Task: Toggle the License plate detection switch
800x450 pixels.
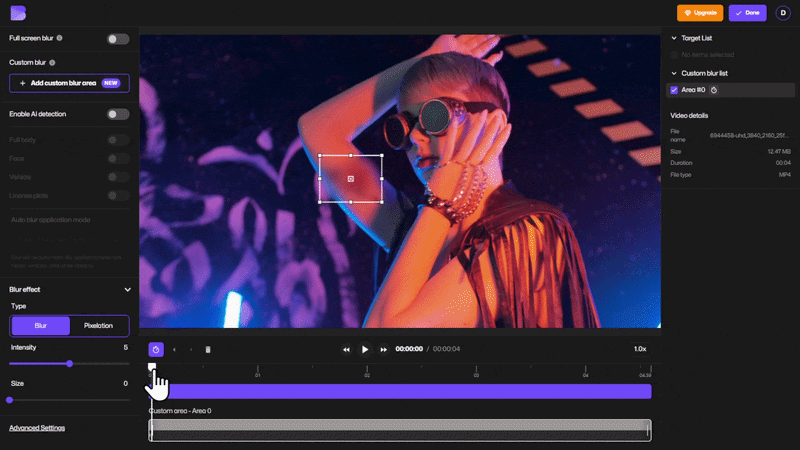Action: [x=118, y=196]
